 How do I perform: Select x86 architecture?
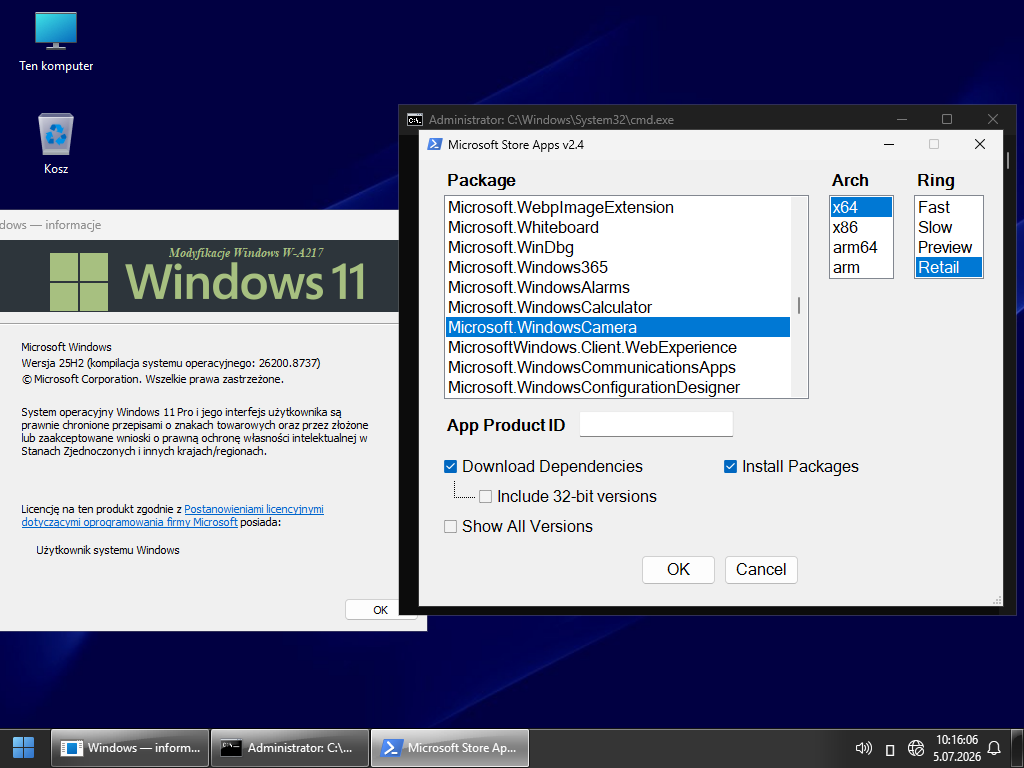tap(861, 227)
